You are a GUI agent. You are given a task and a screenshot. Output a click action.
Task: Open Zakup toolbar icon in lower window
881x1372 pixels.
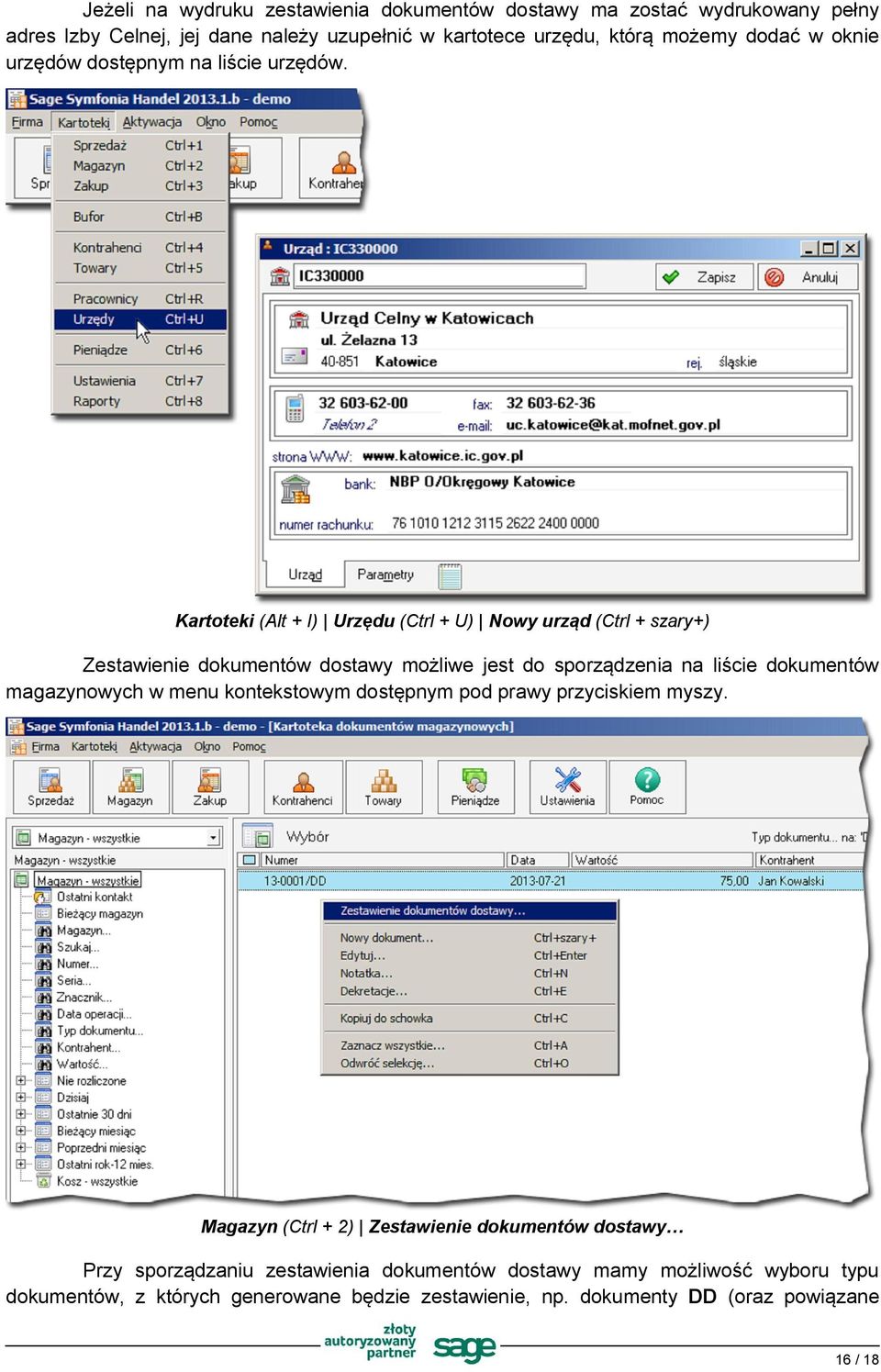click(x=209, y=786)
